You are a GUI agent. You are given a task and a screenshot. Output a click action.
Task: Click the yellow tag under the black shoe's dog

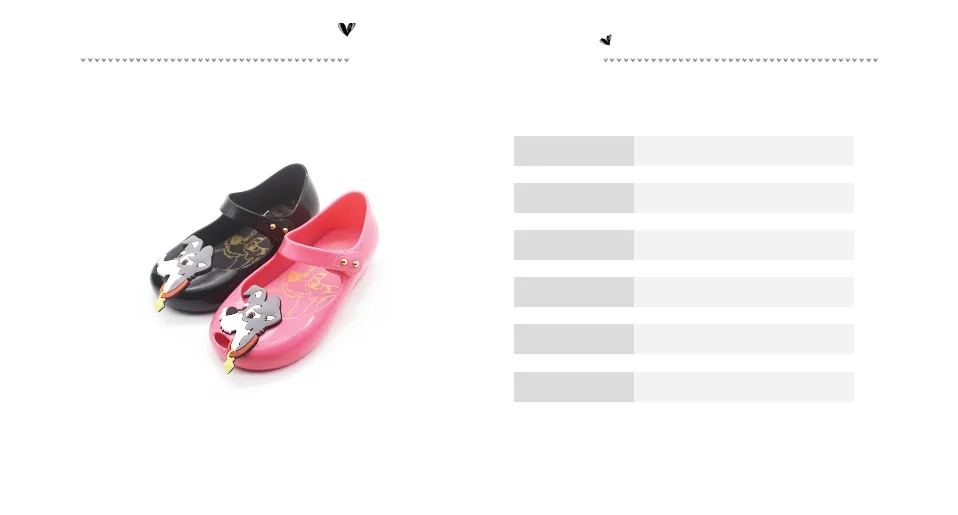[x=160, y=303]
